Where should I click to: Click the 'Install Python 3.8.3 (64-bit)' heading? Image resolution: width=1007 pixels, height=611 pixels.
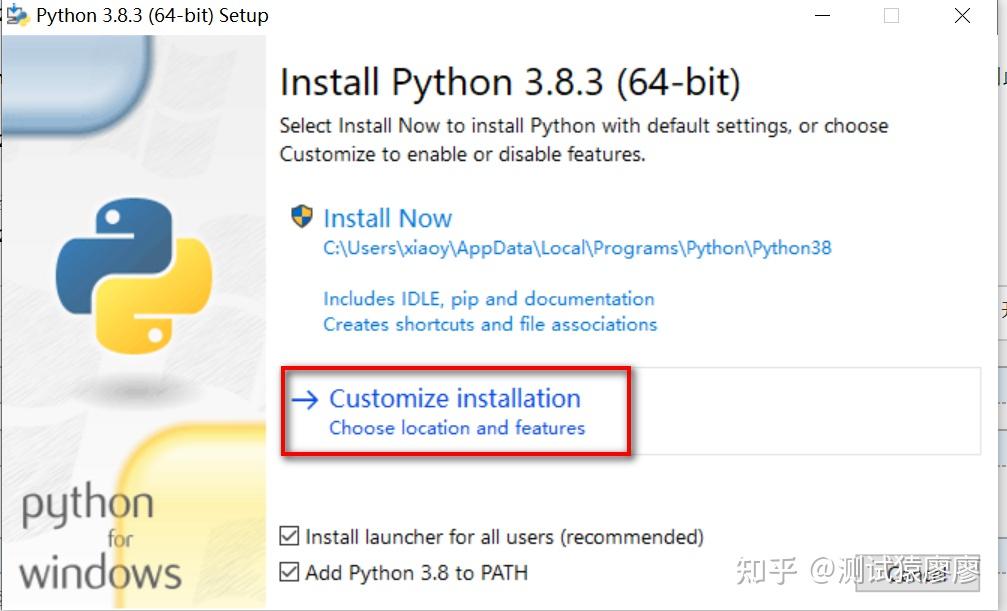pyautogui.click(x=511, y=82)
